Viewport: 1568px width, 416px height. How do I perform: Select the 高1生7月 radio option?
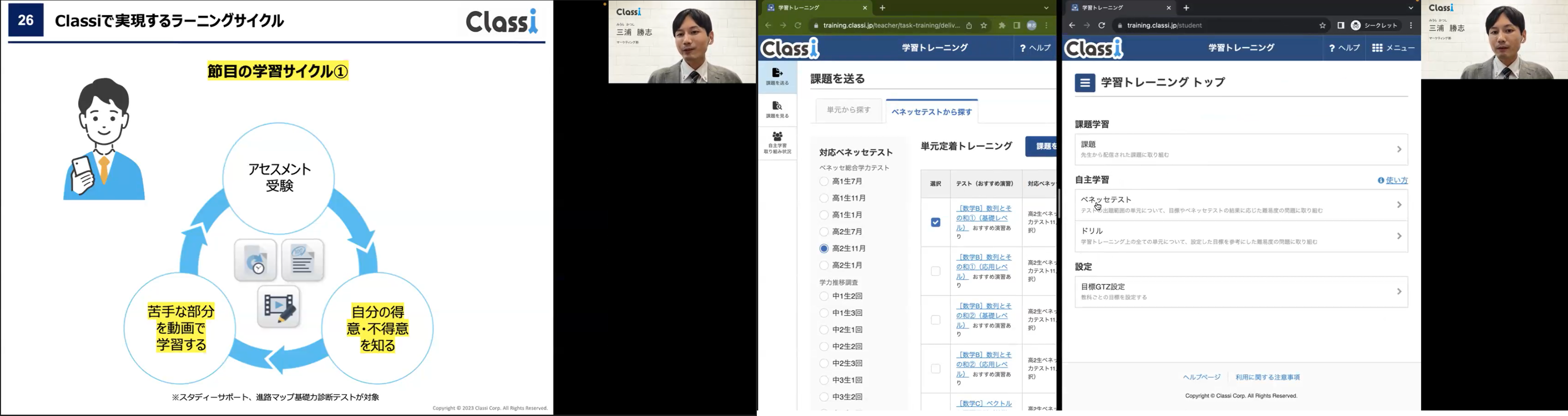click(x=824, y=181)
